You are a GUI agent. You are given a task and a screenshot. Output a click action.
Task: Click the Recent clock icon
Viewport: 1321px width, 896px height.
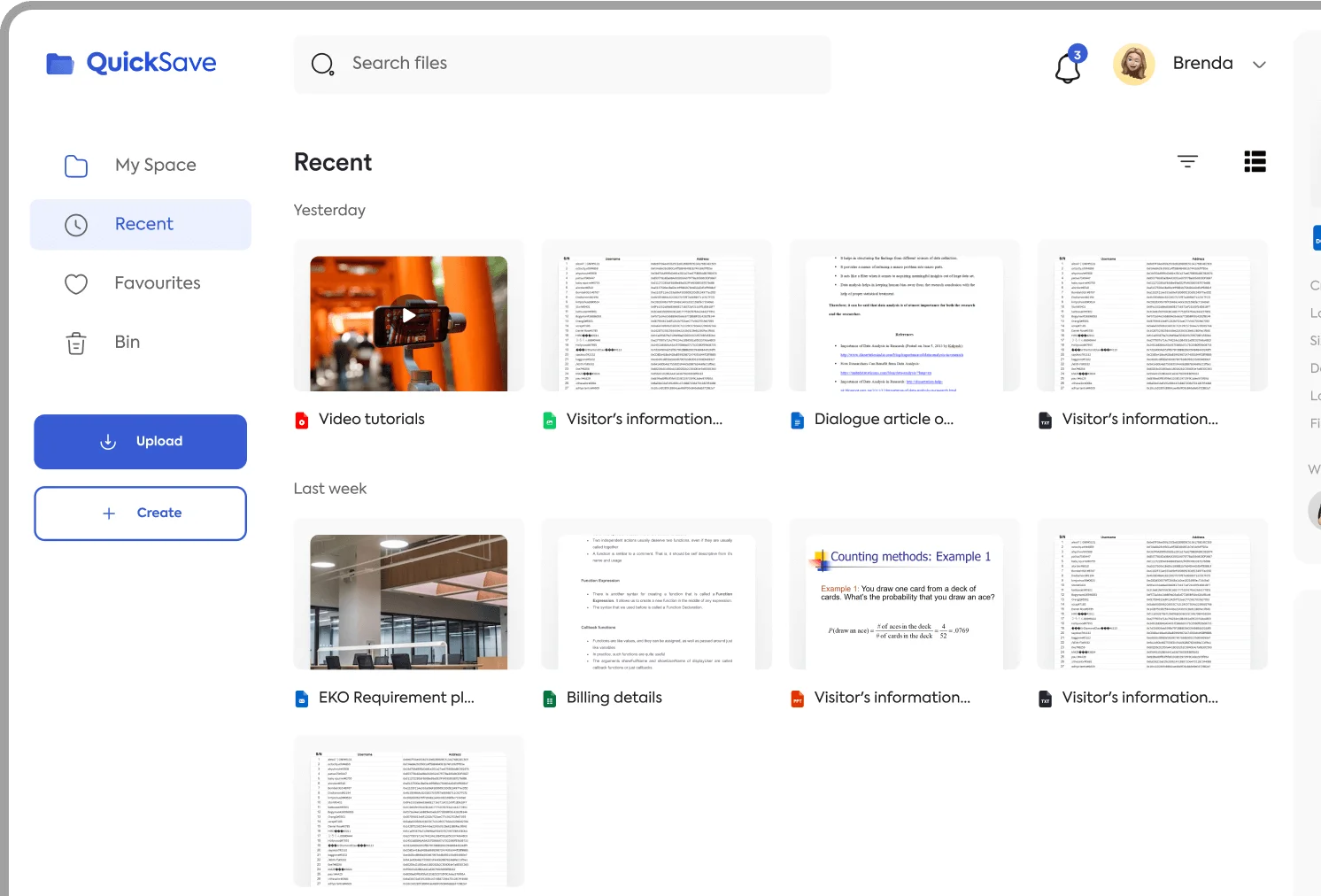coord(76,225)
